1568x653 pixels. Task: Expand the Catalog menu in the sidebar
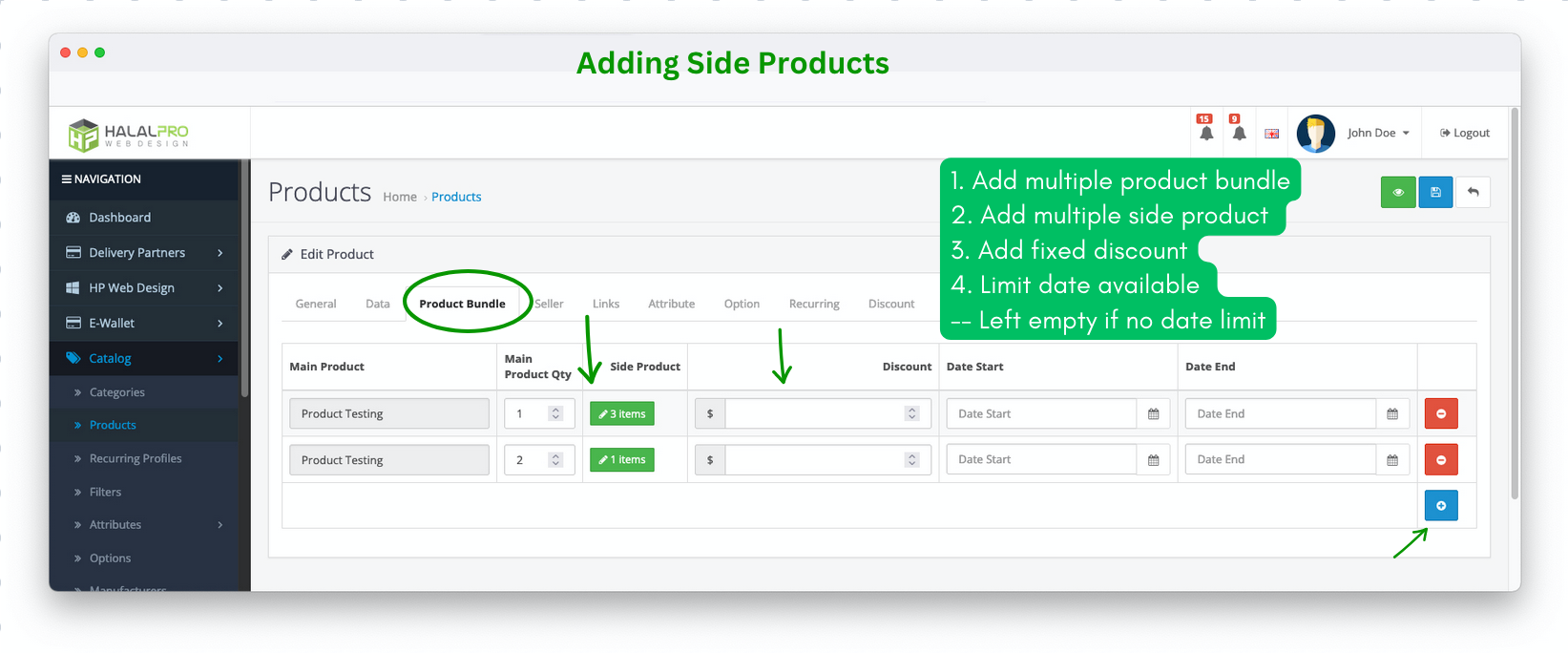[110, 358]
